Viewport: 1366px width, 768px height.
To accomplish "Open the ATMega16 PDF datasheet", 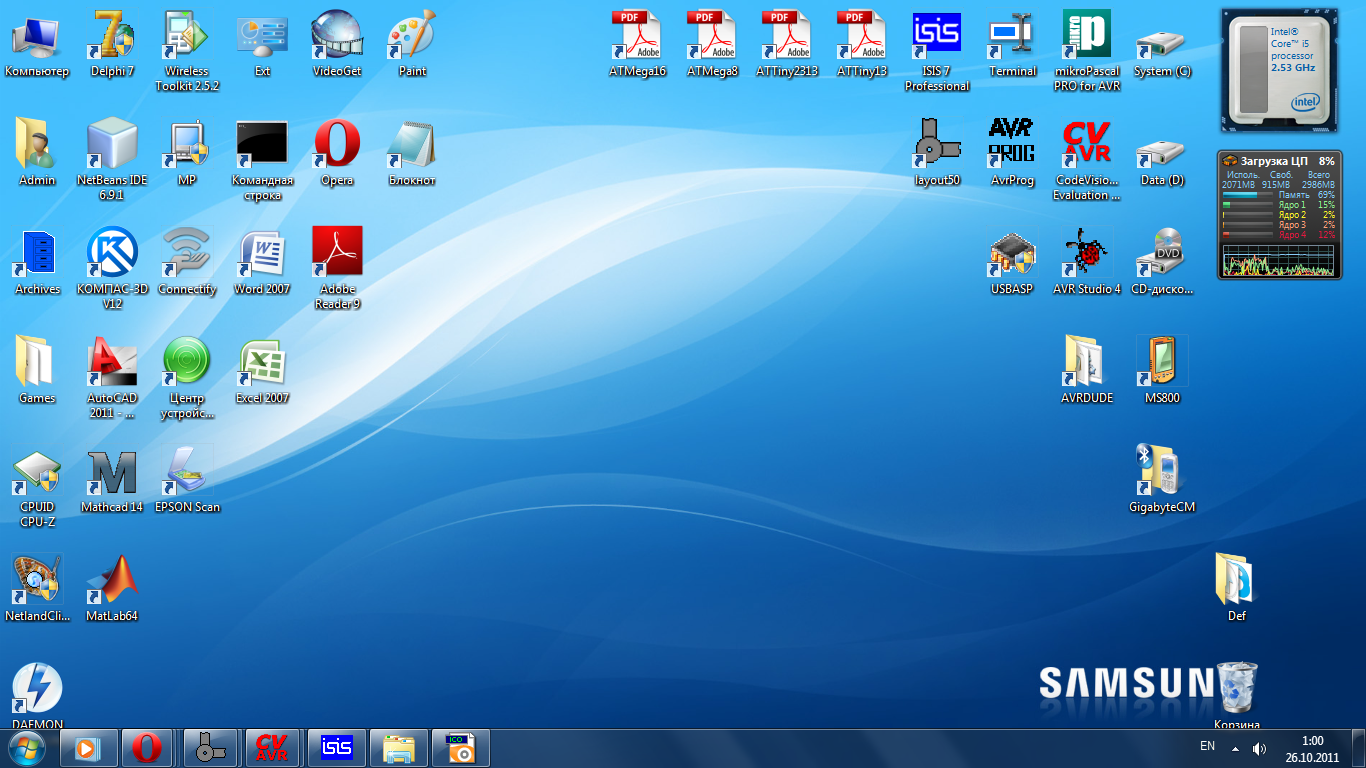I will click(x=637, y=40).
